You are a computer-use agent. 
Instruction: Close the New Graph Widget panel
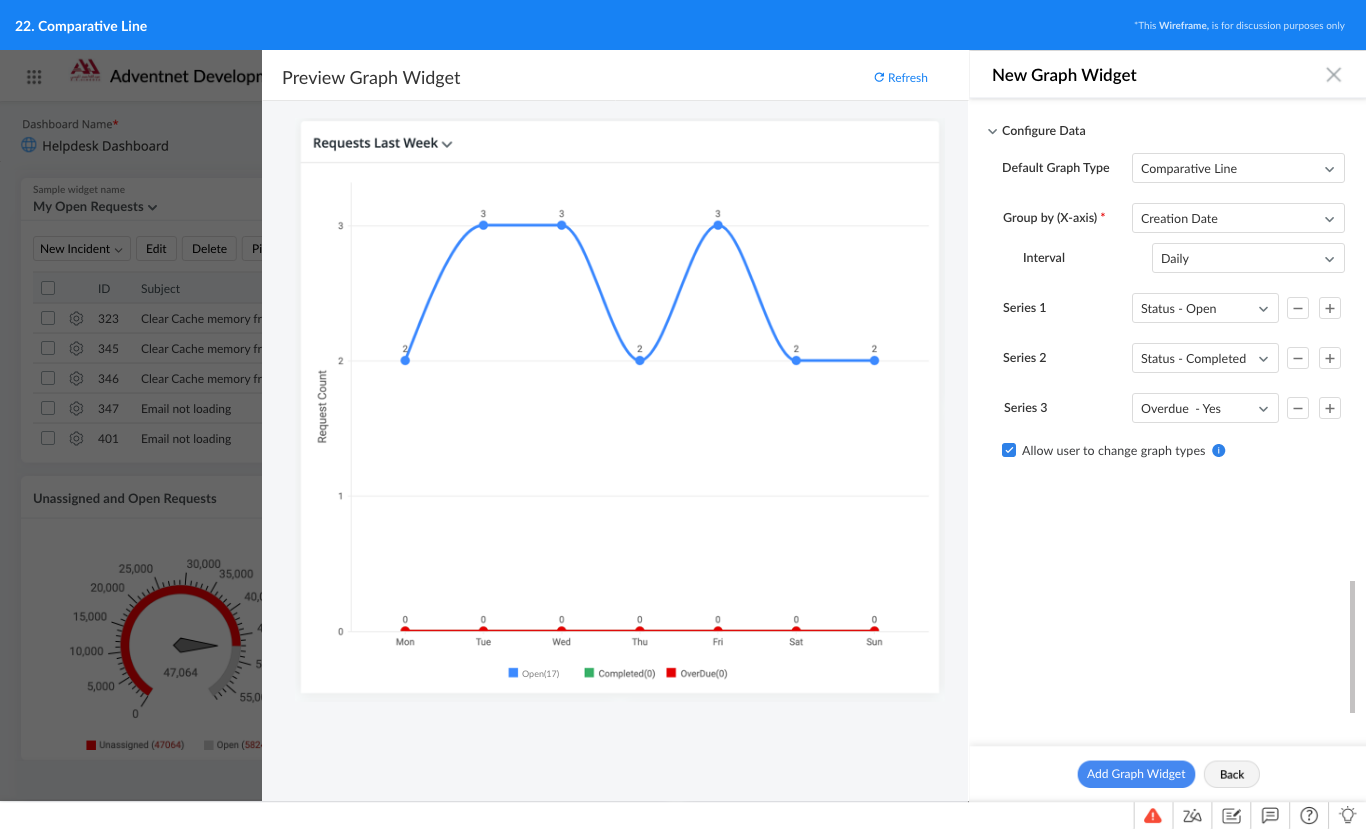[x=1333, y=75]
